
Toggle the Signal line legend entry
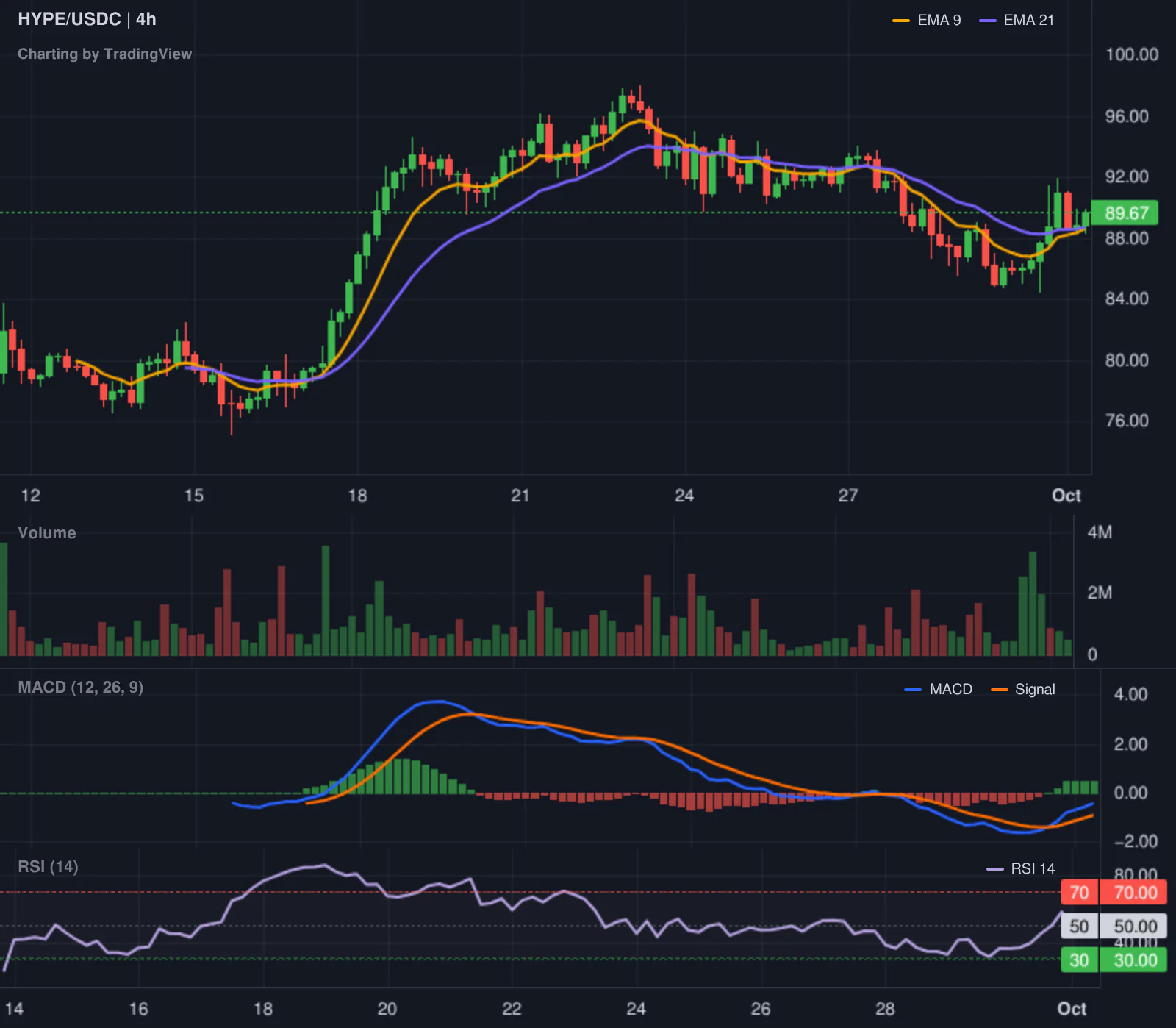coord(1023,690)
